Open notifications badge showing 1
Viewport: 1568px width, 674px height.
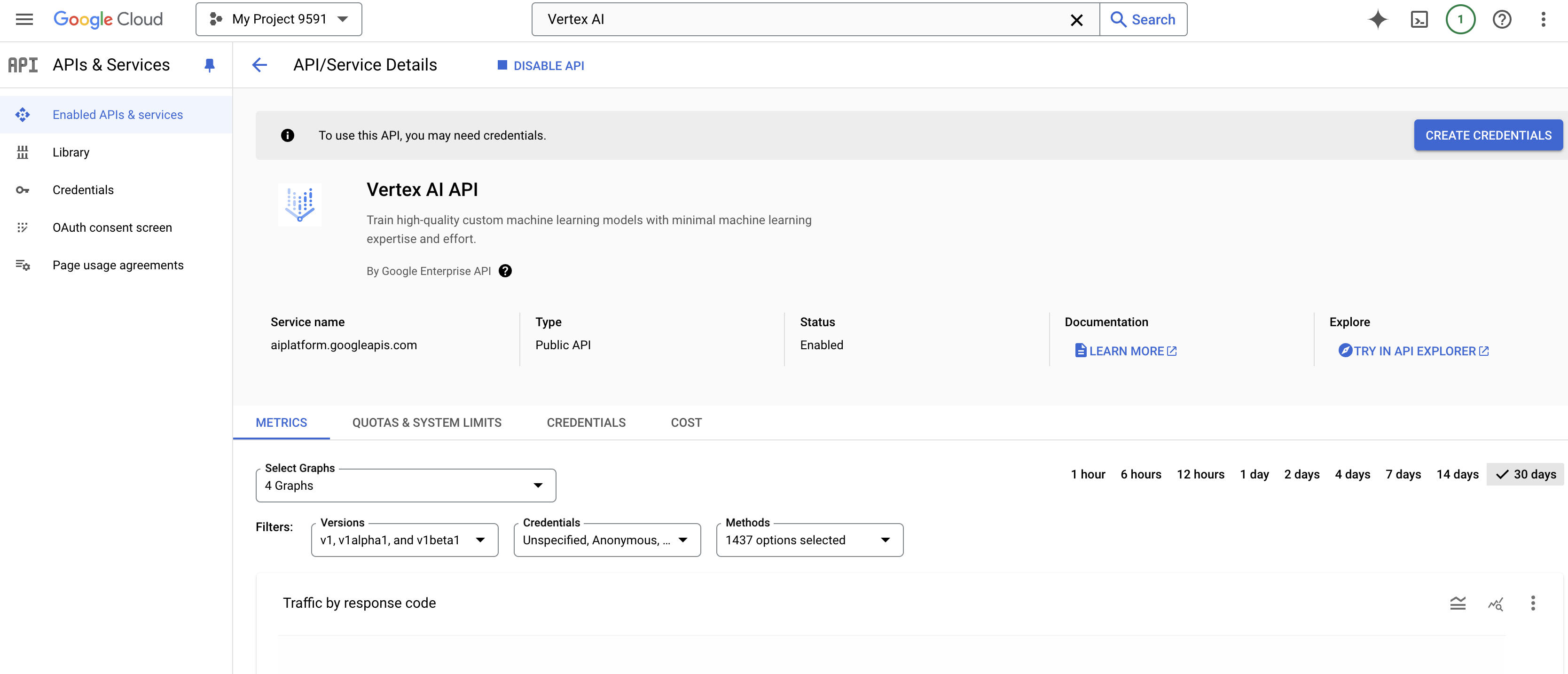coord(1460,19)
